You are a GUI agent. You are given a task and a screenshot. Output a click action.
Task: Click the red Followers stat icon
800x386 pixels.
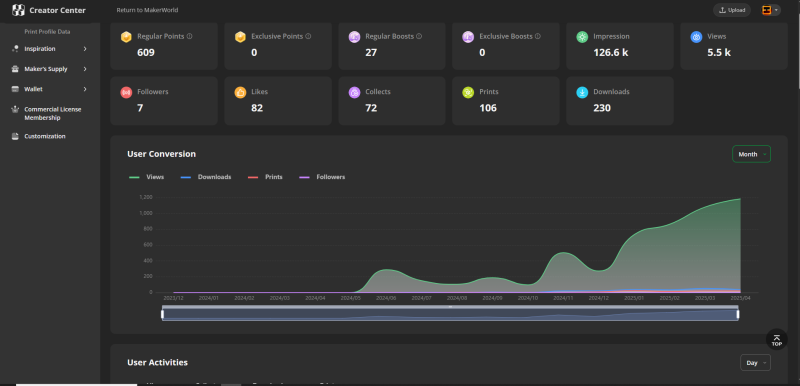click(126, 92)
